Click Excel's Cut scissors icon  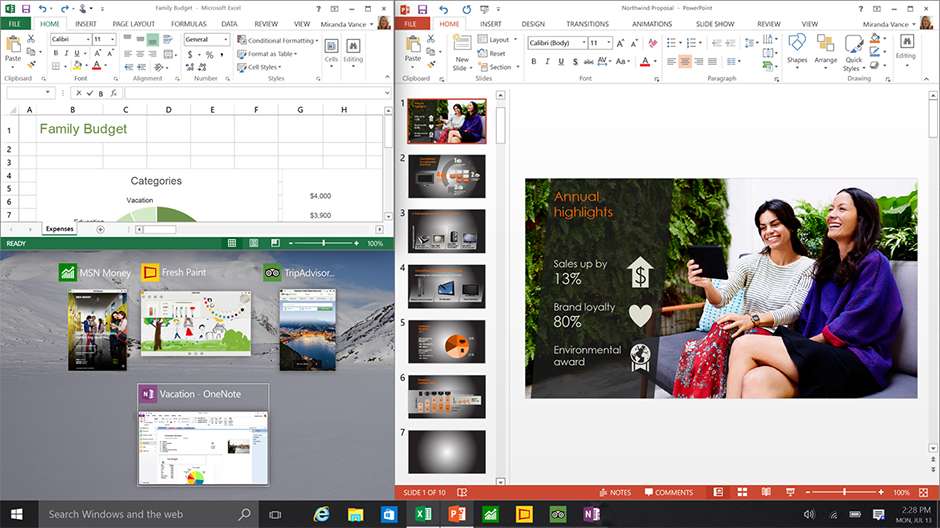[x=31, y=38]
